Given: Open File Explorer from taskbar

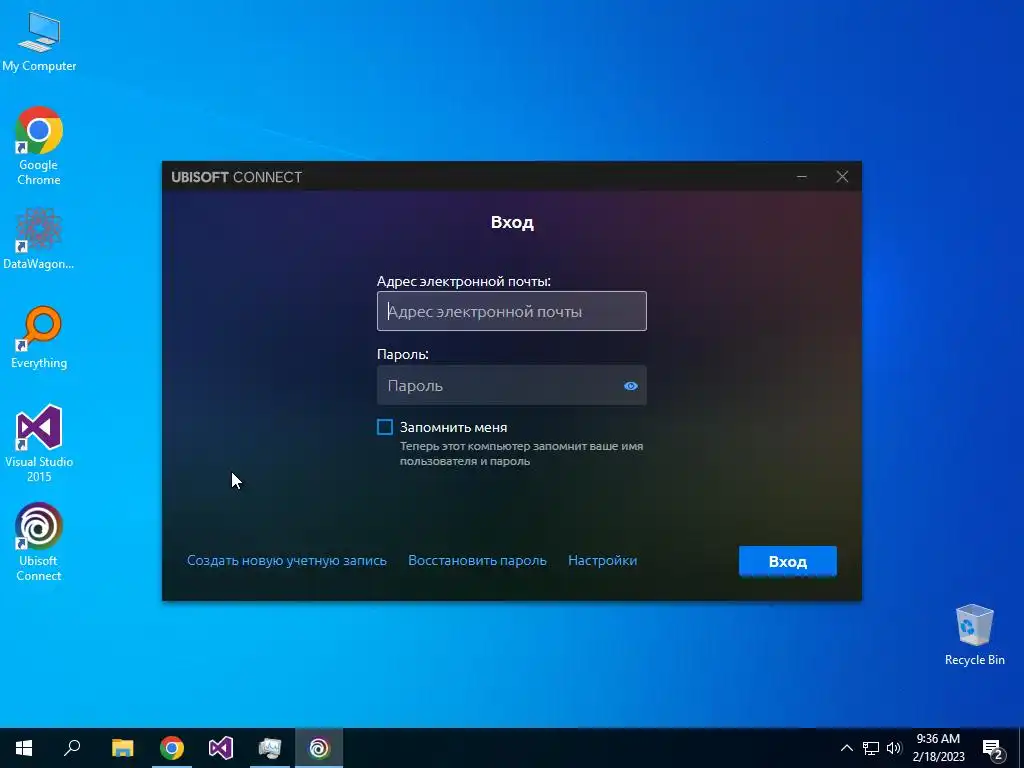Looking at the screenshot, I should pyautogui.click(x=122, y=748).
